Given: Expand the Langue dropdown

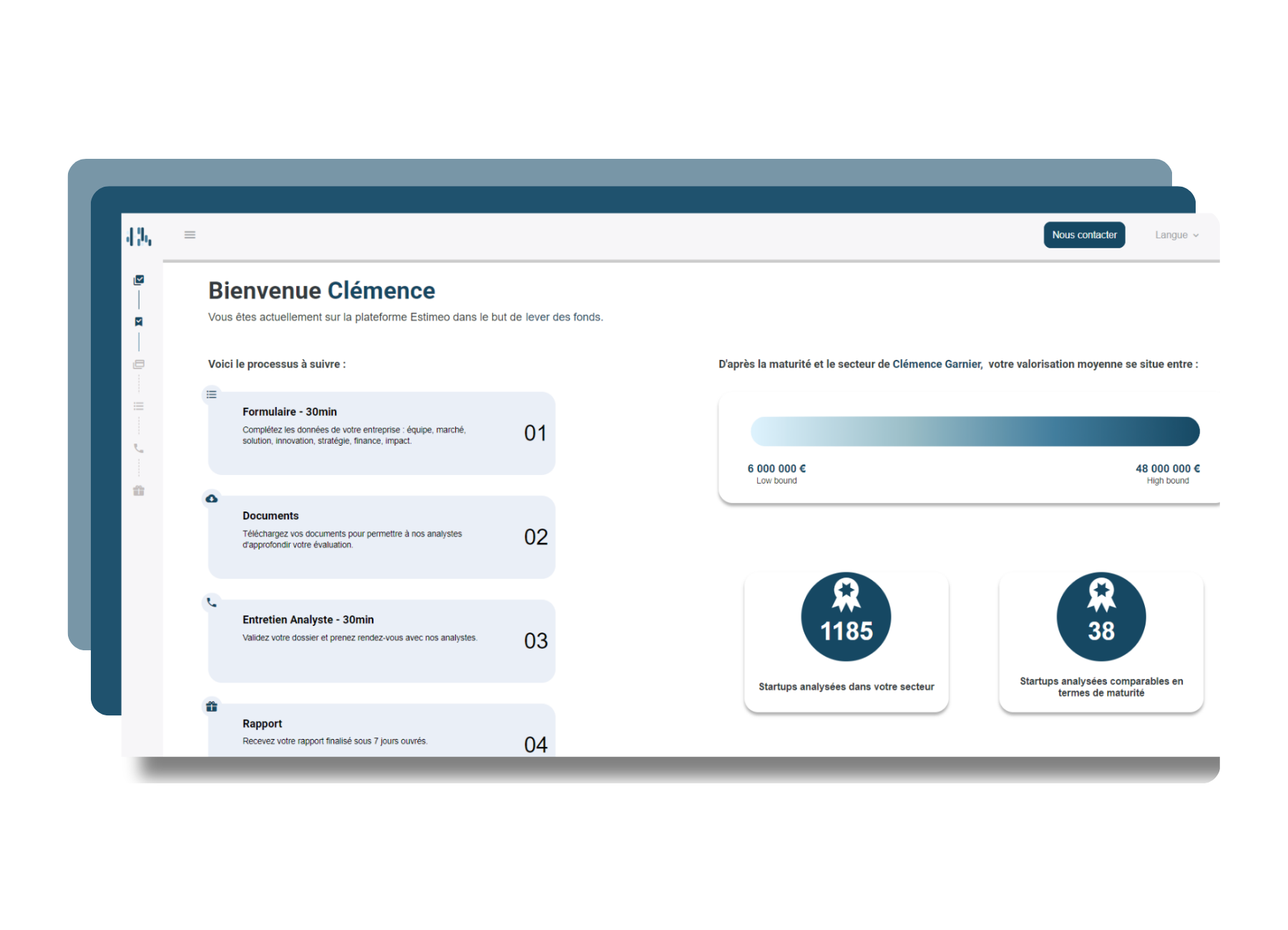Looking at the screenshot, I should point(1172,235).
